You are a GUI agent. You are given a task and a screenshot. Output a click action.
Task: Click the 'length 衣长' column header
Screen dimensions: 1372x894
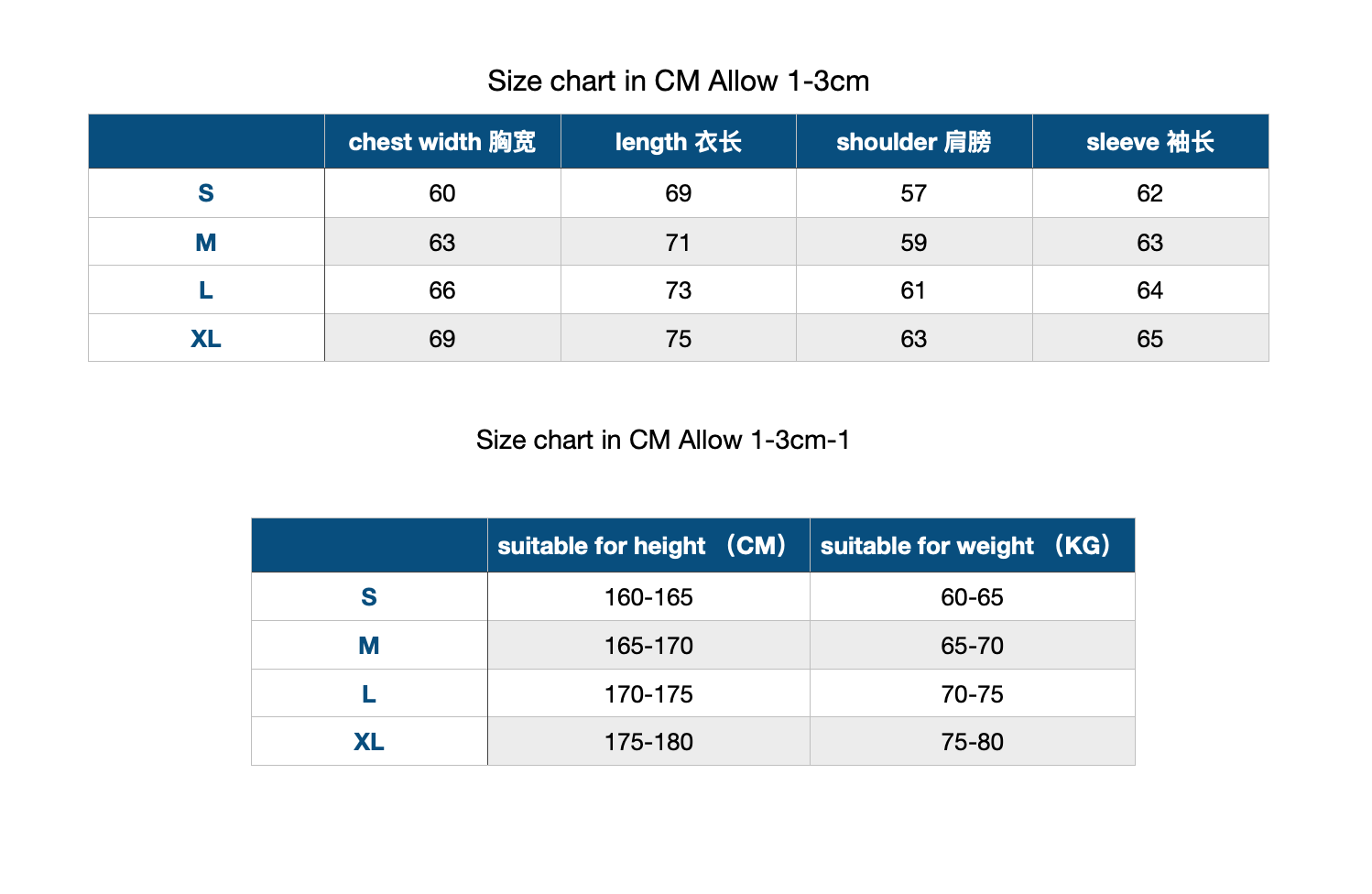(678, 142)
